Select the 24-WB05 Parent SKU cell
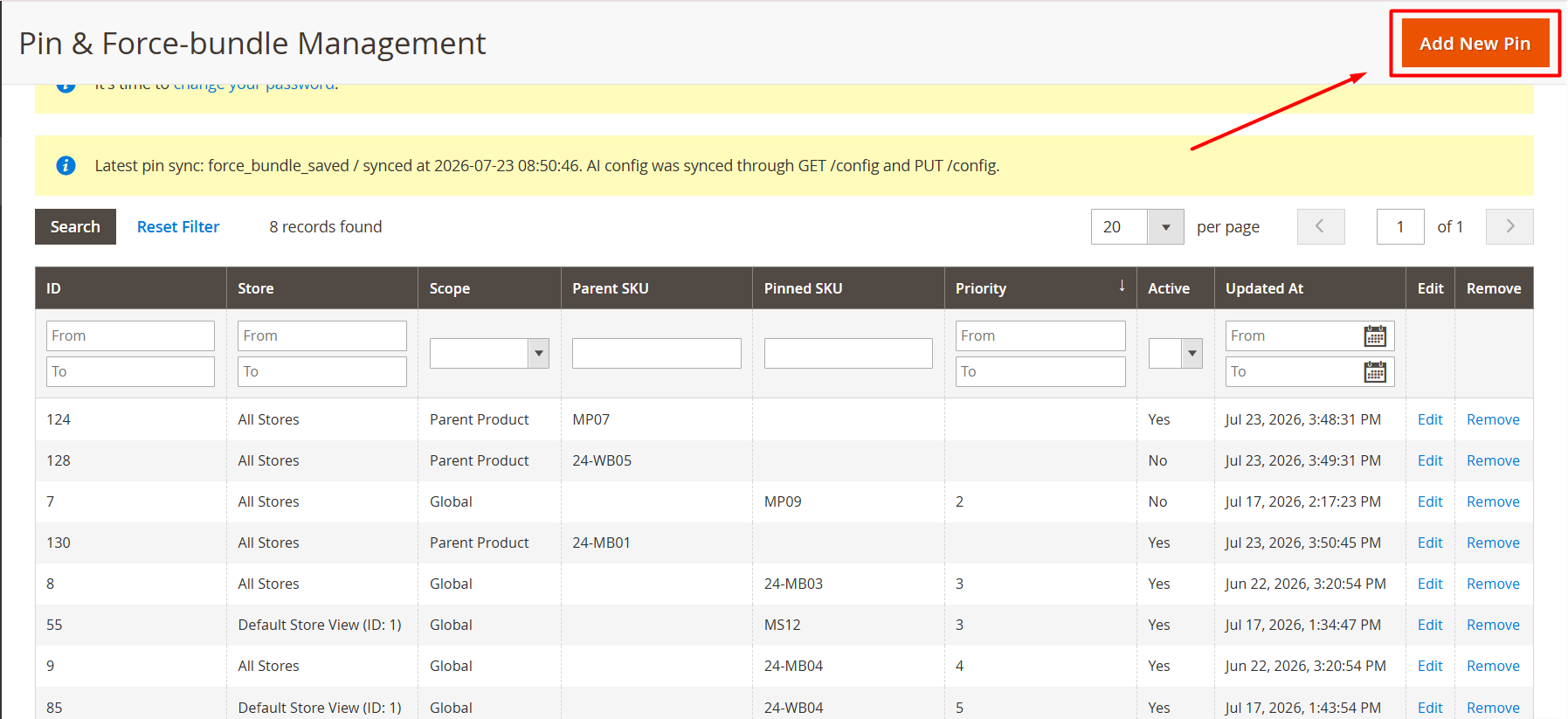1568x719 pixels. point(657,461)
